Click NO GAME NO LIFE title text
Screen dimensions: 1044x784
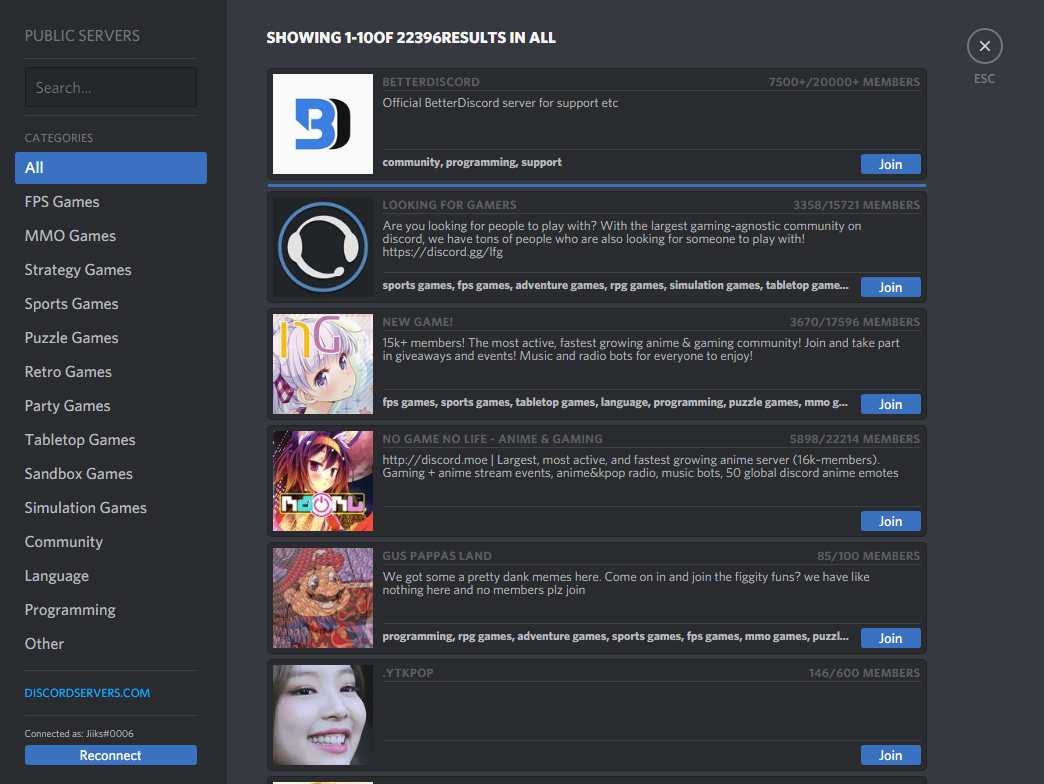[492, 439]
